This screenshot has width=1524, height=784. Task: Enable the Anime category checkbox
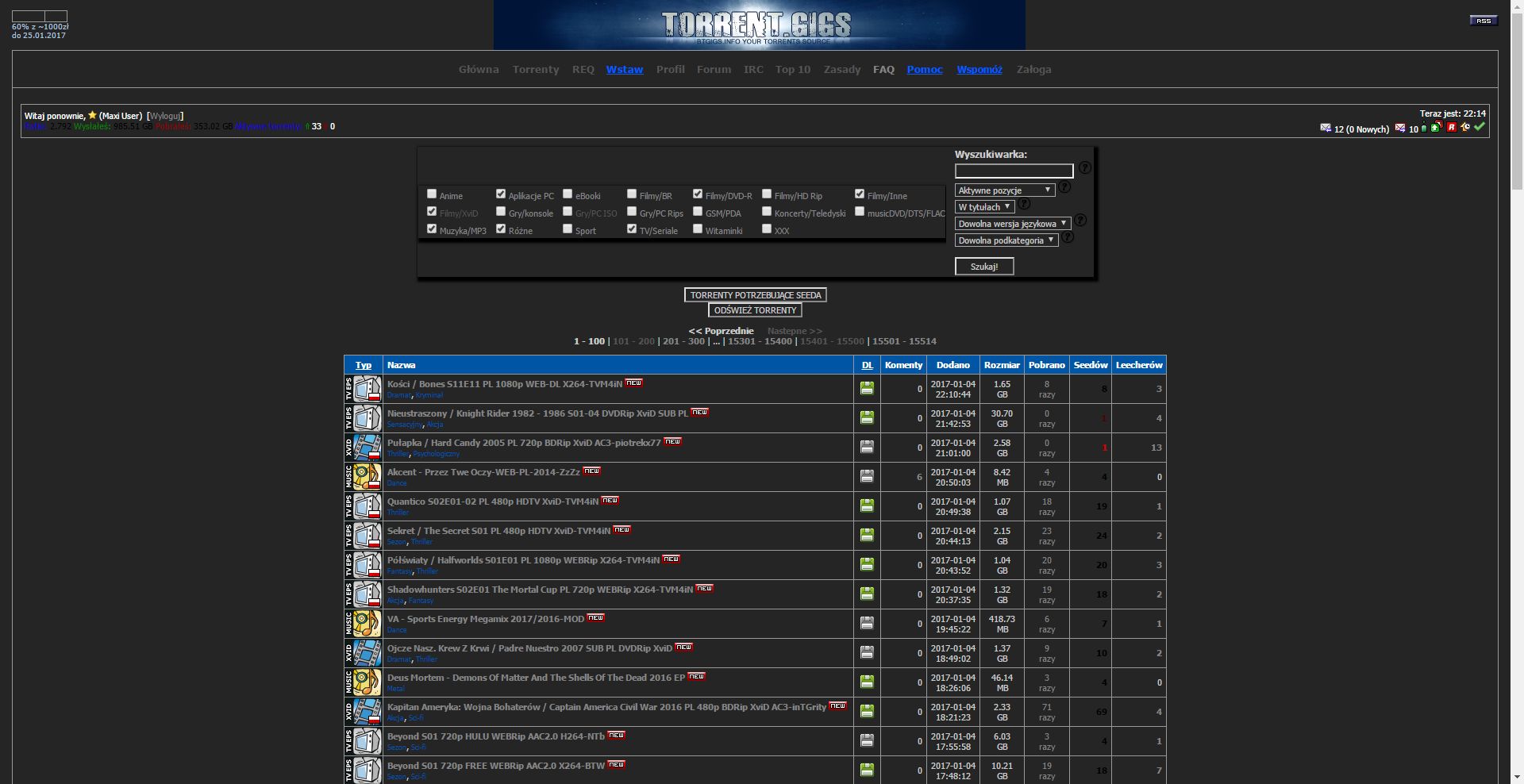point(432,194)
